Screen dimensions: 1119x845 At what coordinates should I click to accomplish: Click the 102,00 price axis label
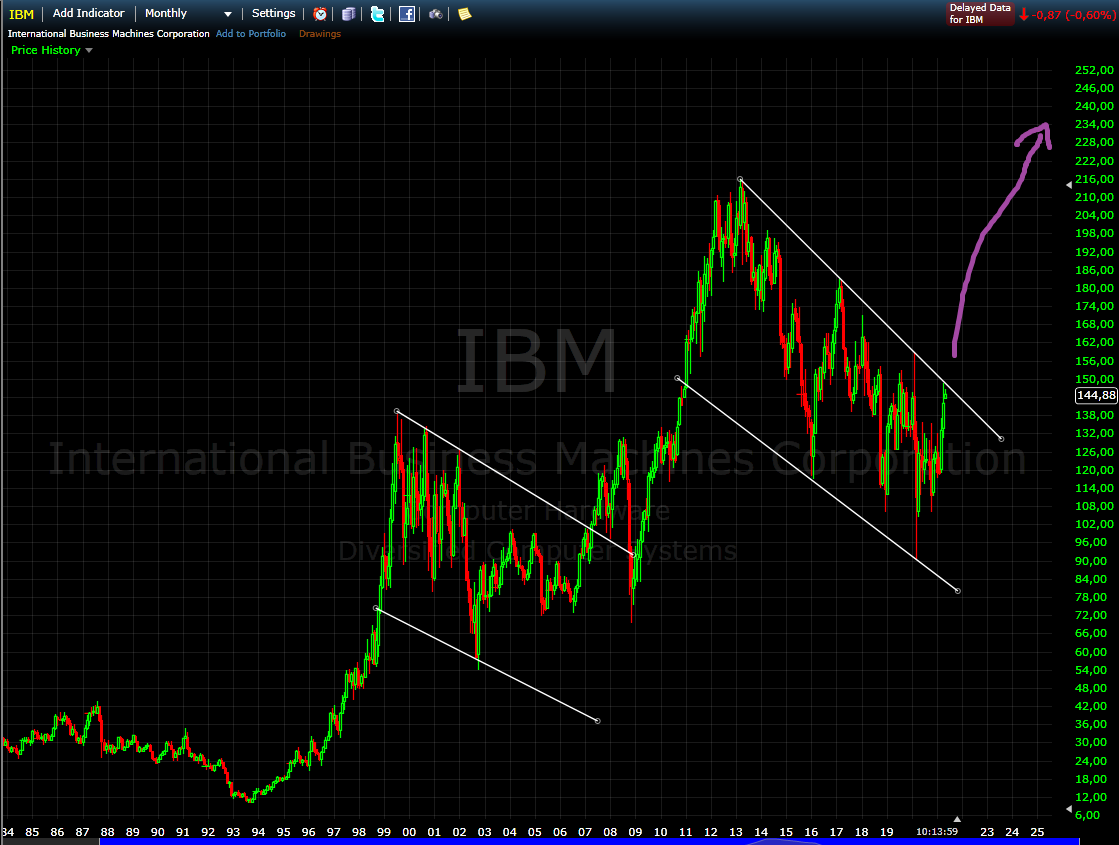point(1094,524)
